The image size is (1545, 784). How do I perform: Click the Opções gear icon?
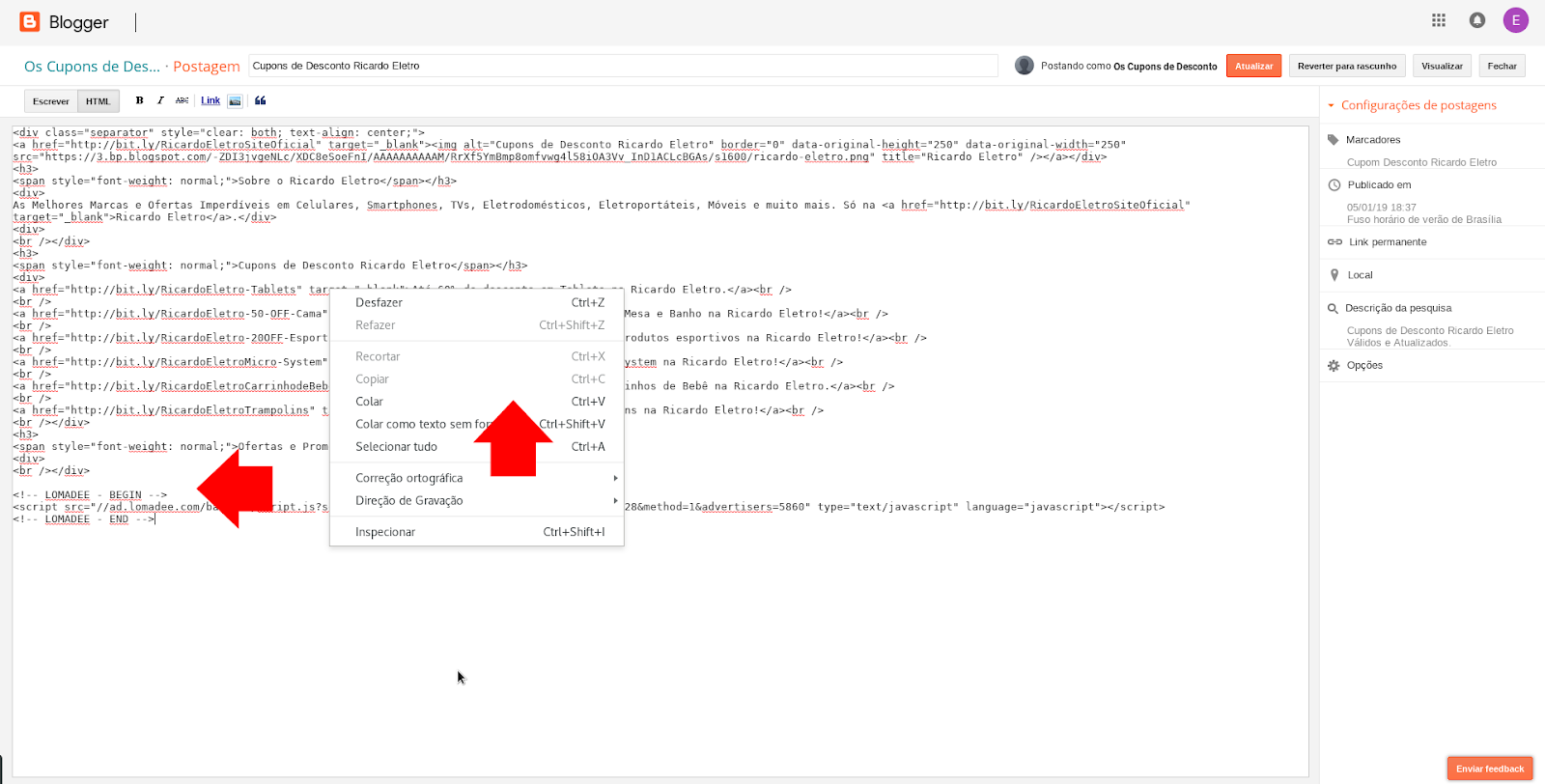click(x=1334, y=366)
